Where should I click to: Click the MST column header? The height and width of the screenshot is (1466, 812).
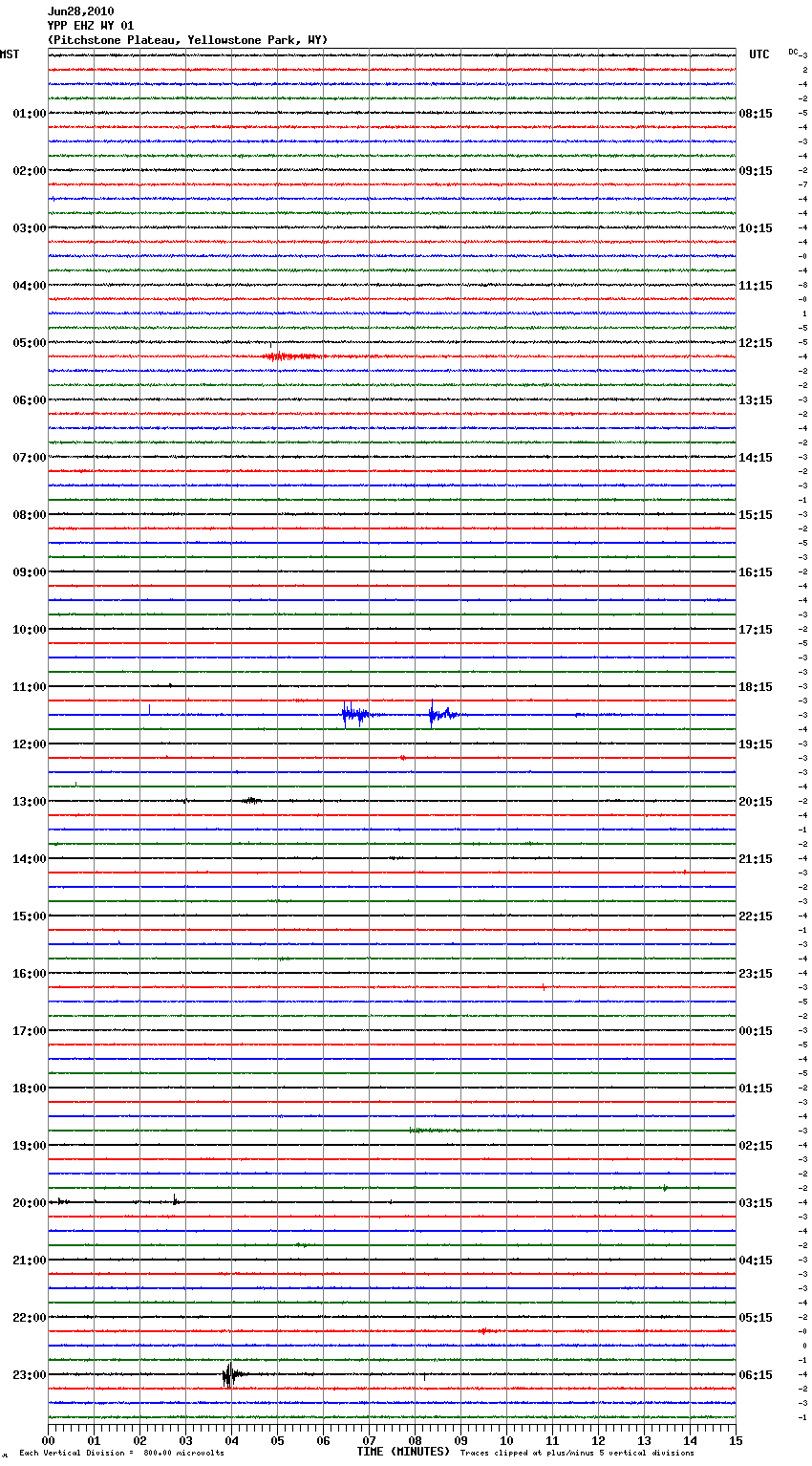pos(10,54)
